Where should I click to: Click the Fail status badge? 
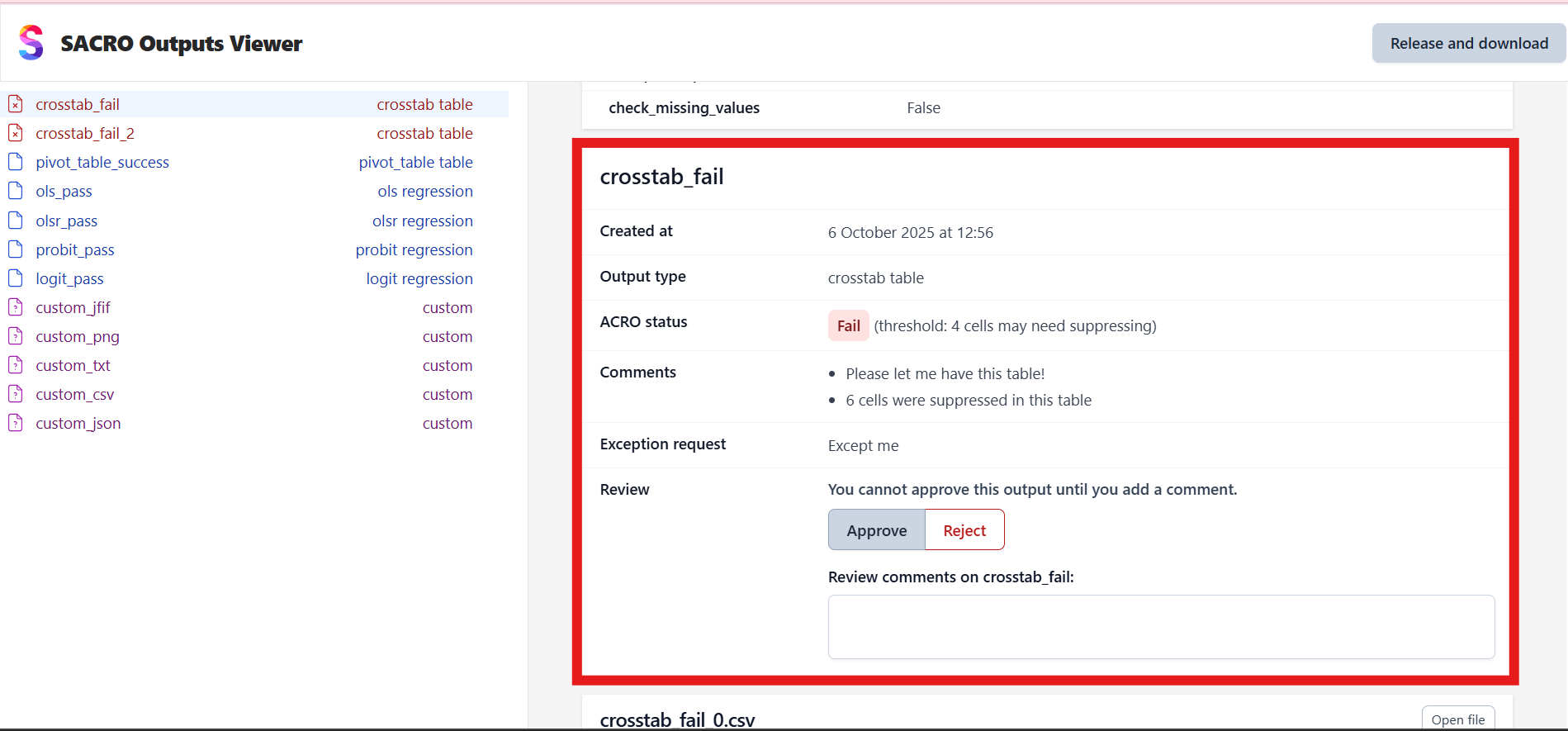tap(848, 326)
